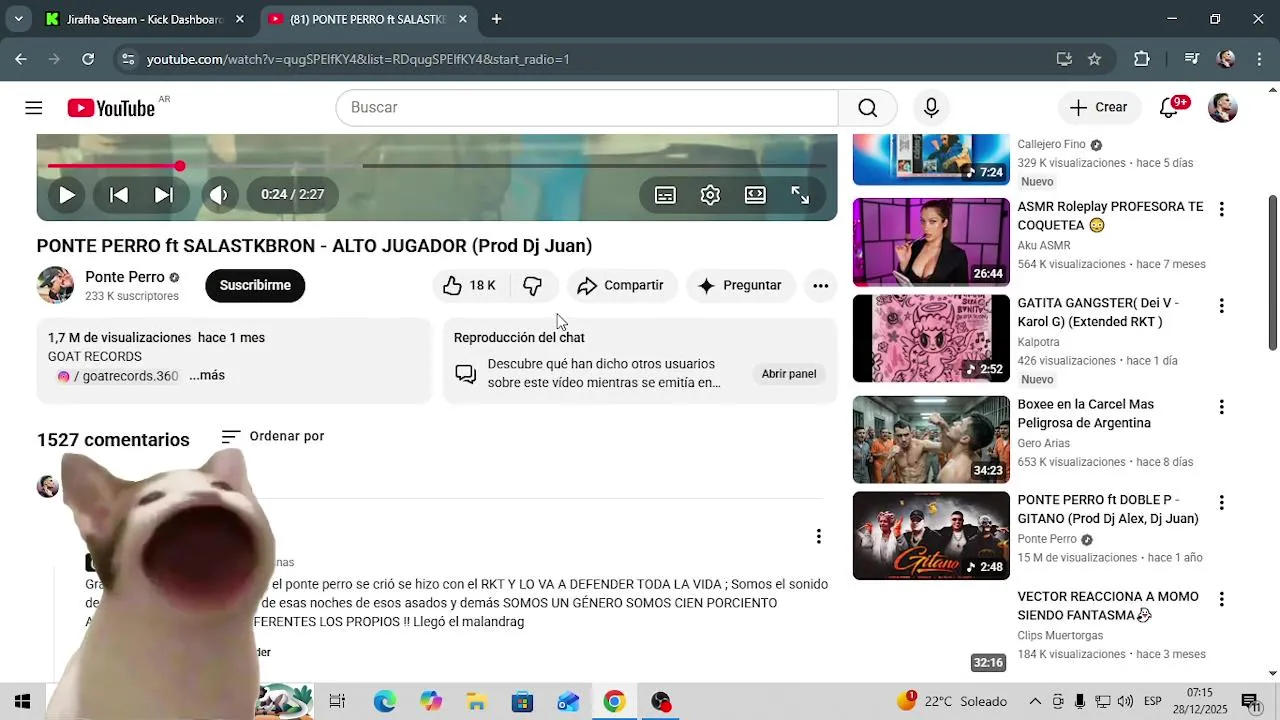Image resolution: width=1280 pixels, height=720 pixels.
Task: Open the options menu on the pinned comment
Action: 818,537
